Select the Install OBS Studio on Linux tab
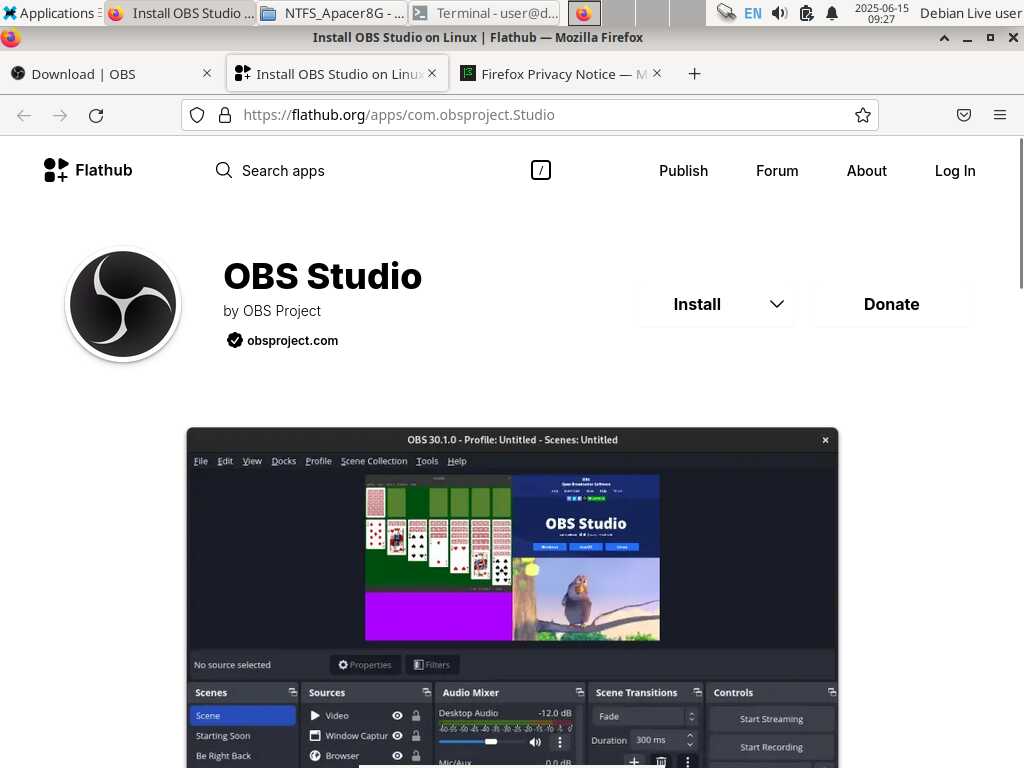1024x768 pixels. tap(338, 74)
